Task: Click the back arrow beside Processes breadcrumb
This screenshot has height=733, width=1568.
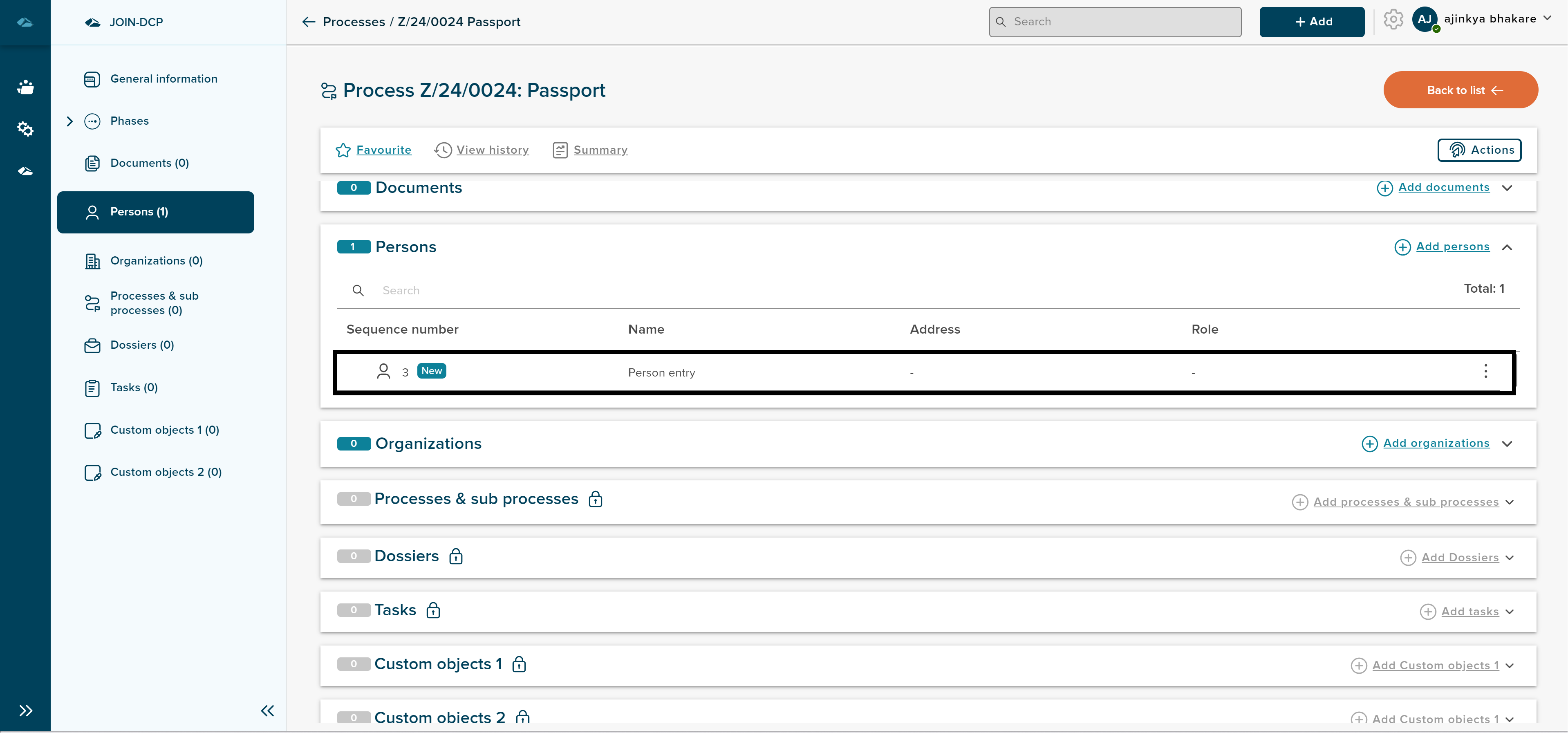Action: point(309,22)
